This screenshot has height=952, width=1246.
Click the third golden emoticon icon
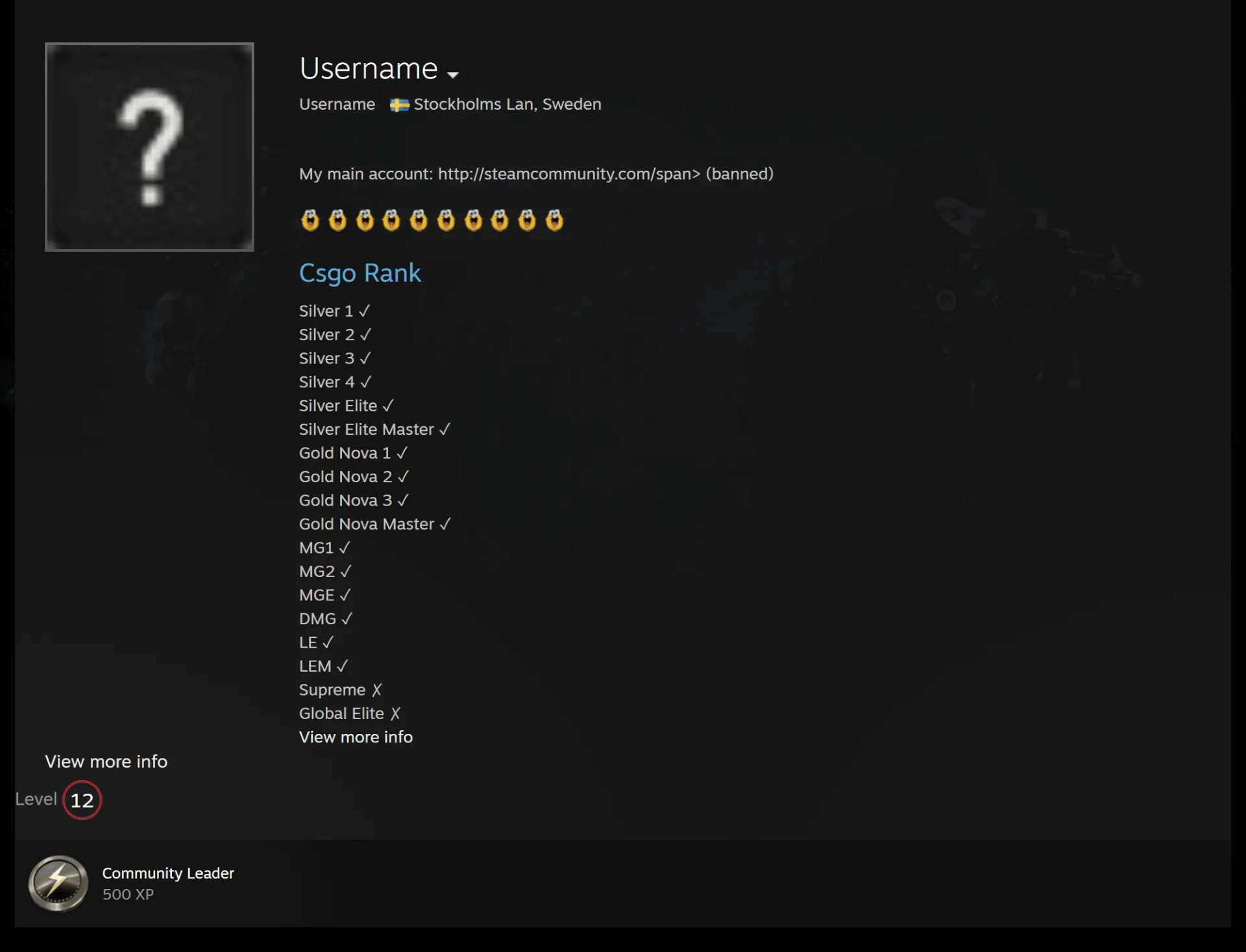point(365,220)
